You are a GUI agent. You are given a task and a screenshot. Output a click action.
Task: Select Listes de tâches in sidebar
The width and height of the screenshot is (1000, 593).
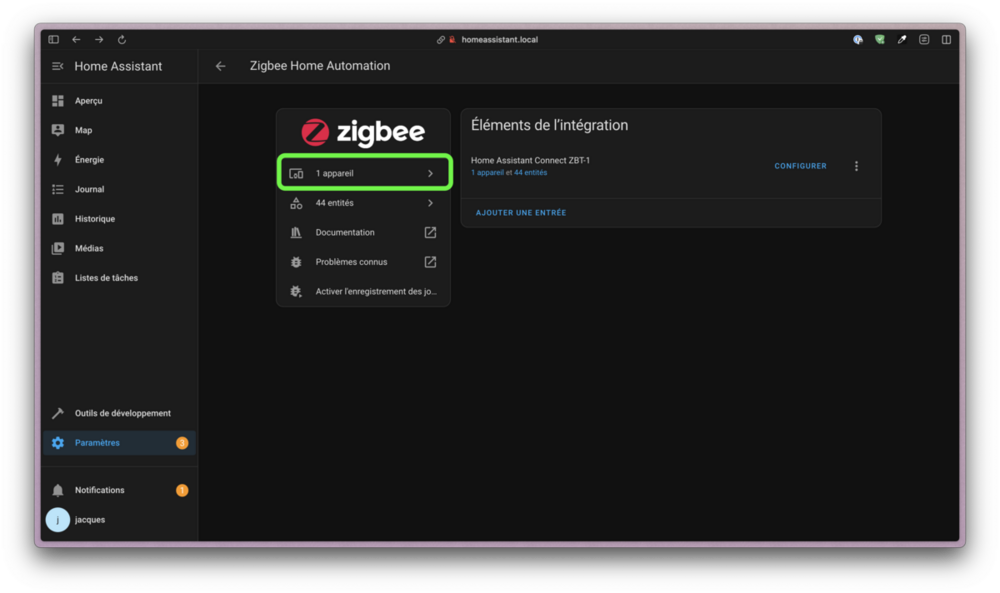[x=106, y=278]
